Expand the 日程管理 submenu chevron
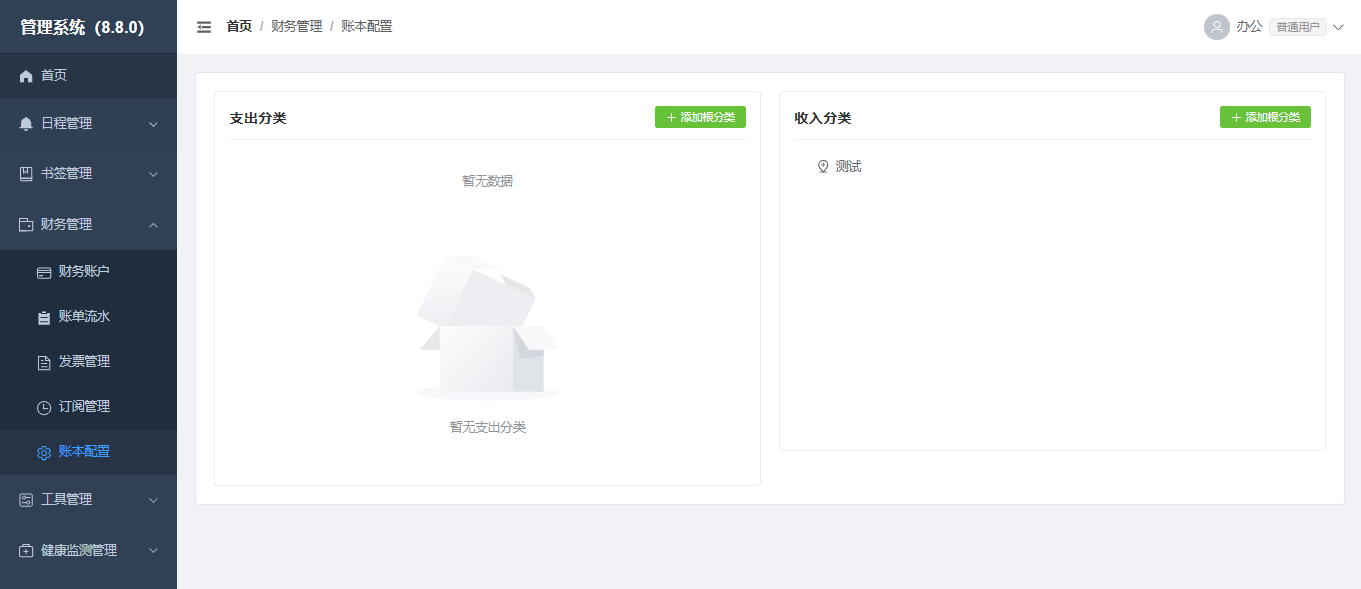1361x589 pixels. (x=153, y=124)
